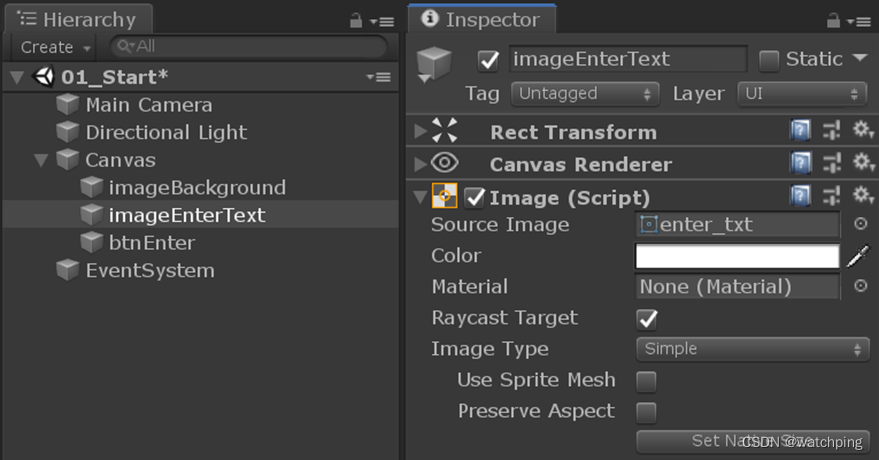The width and height of the screenshot is (879, 460).
Task: Open the Rect Transform presets icon
Action: coord(831,131)
